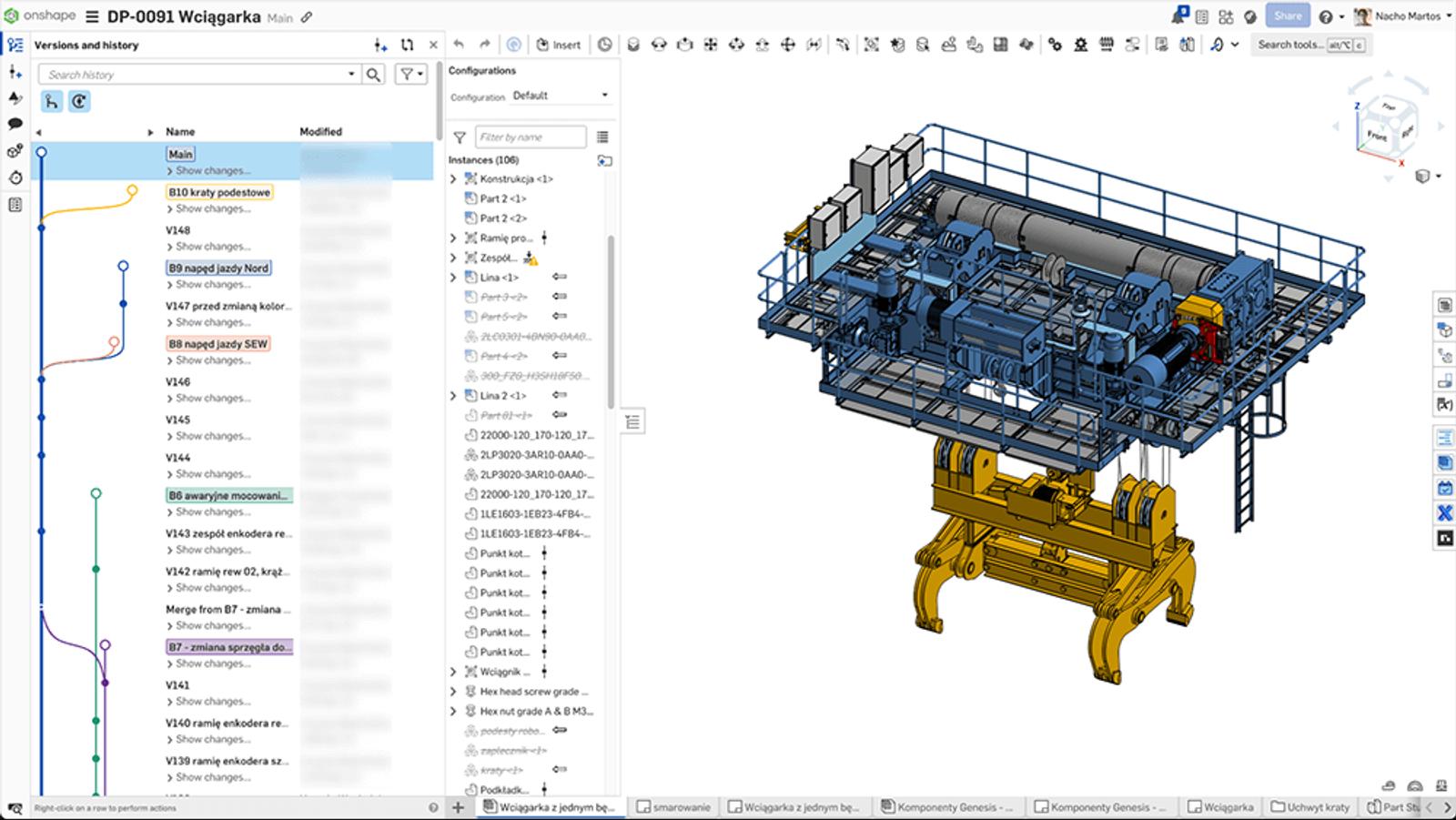Open the Configuration Default dropdown
Image resolution: width=1456 pixels, height=820 pixels.
click(x=560, y=96)
